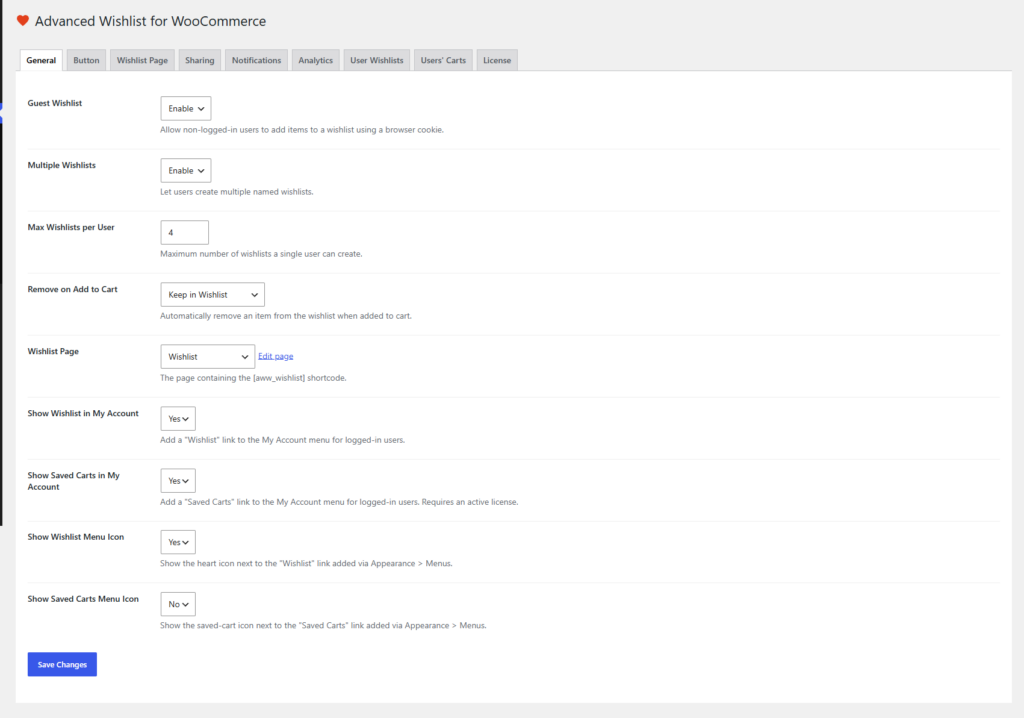Click the Max Wishlists per User field
Viewport: 1024px width, 718px height.
(184, 233)
